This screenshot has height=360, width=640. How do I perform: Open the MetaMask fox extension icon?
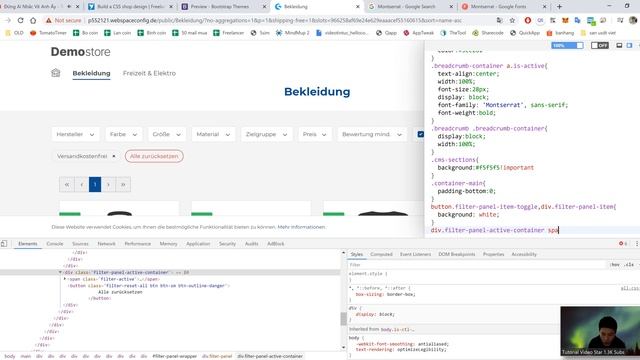coord(565,20)
